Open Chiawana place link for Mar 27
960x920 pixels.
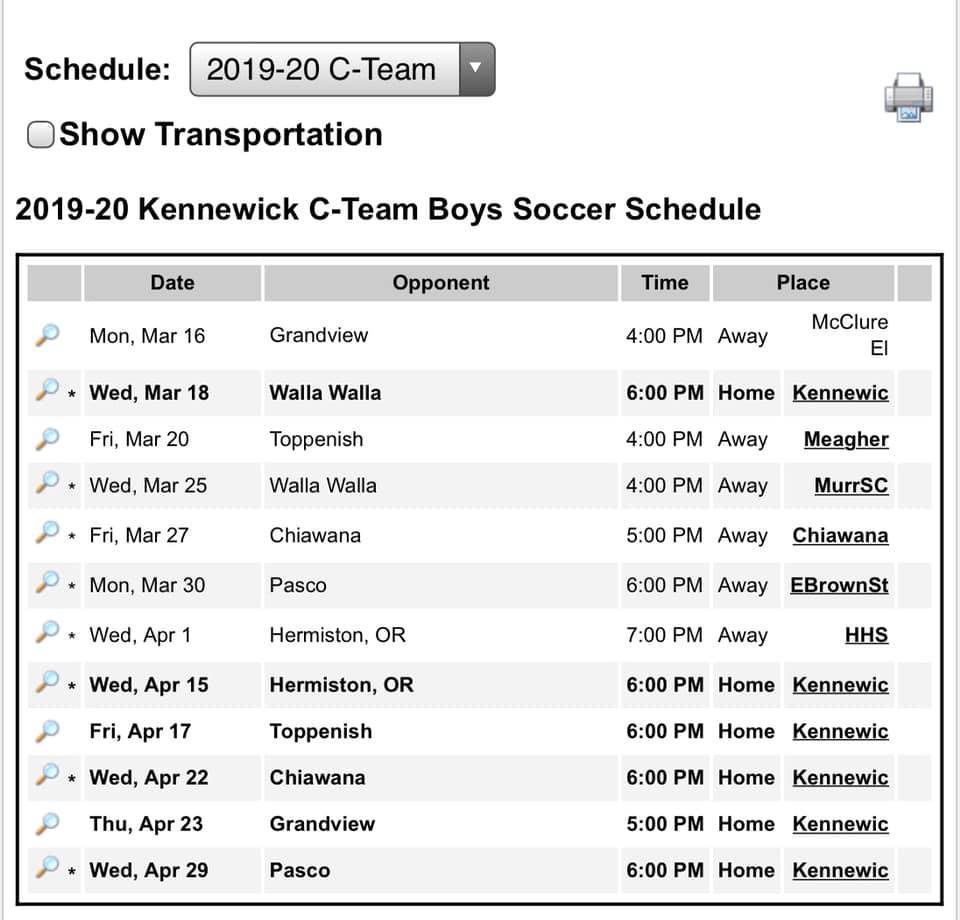coord(840,536)
